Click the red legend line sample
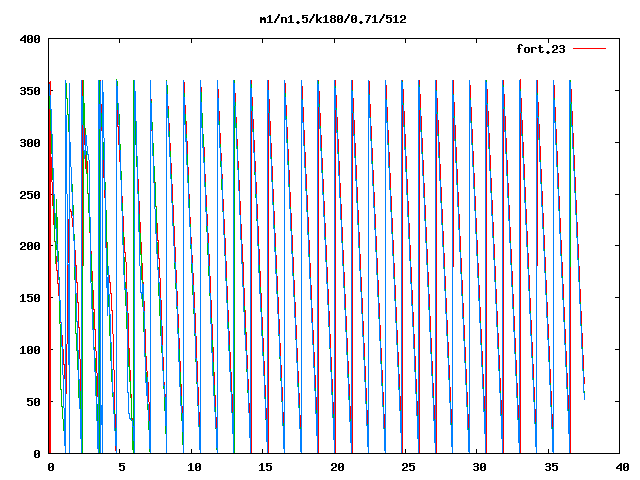Image resolution: width=640 pixels, height=480 pixels. pos(589,49)
